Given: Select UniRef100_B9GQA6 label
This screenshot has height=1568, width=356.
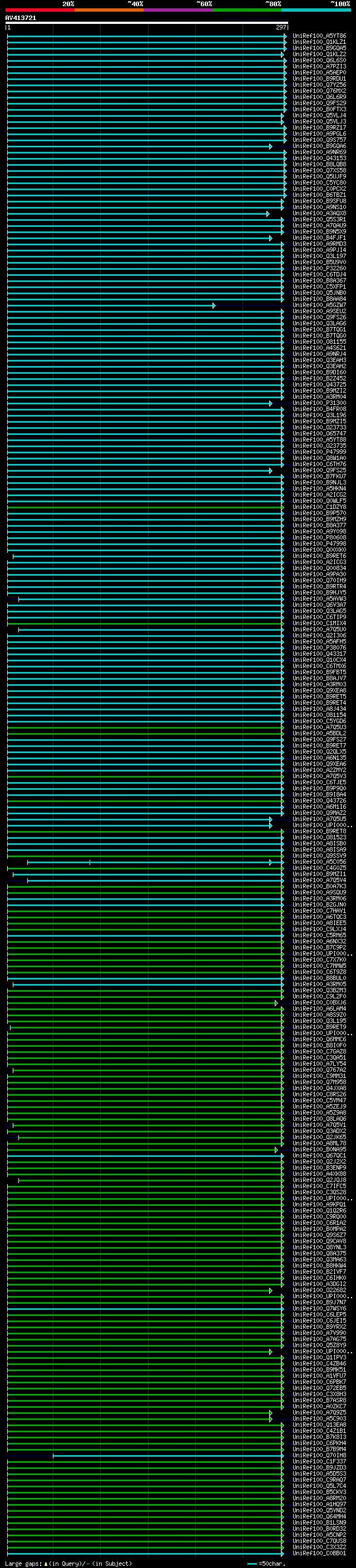Looking at the screenshot, I should 319,146.
